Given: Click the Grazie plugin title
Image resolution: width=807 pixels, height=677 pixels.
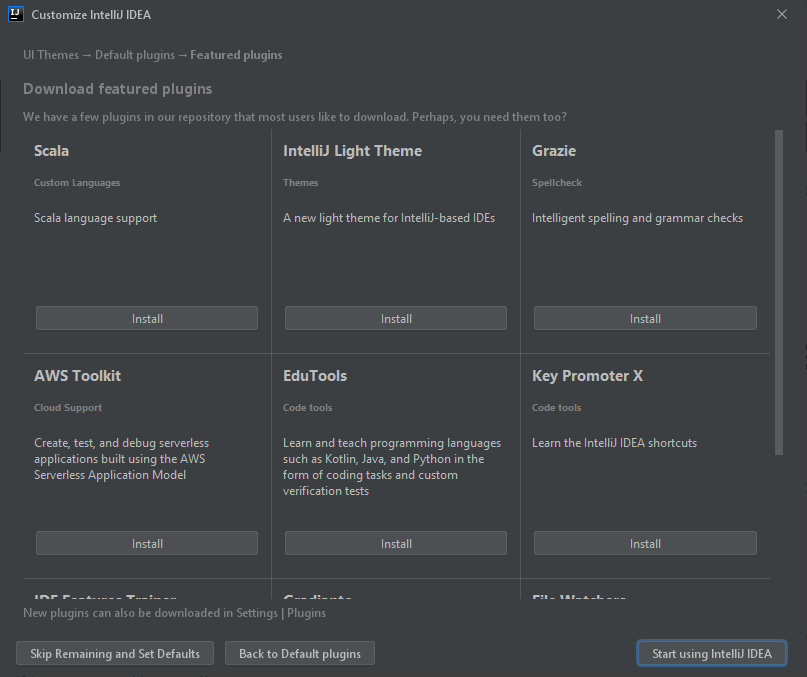Looking at the screenshot, I should pyautogui.click(x=554, y=151).
